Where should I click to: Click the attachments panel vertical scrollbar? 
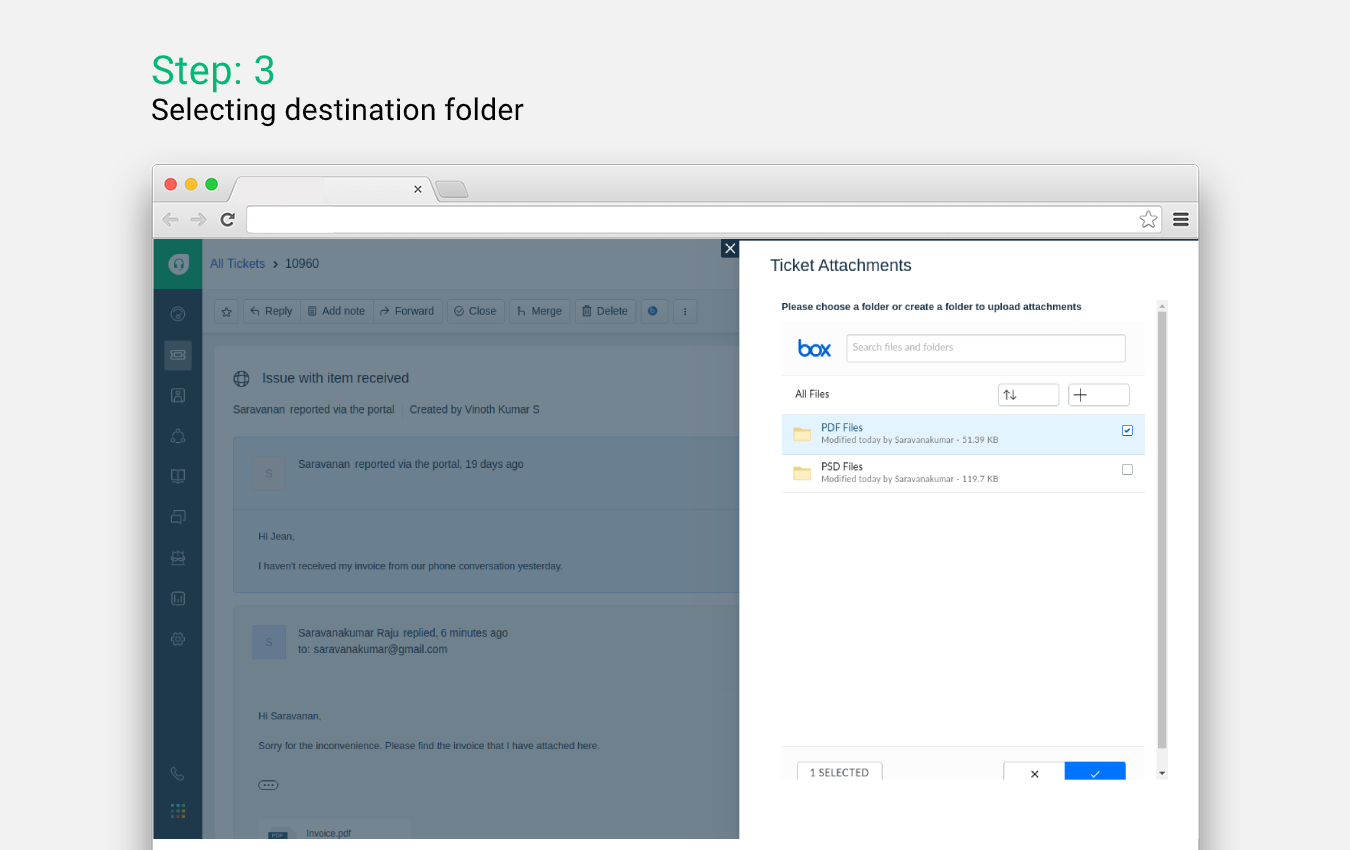tap(1161, 530)
